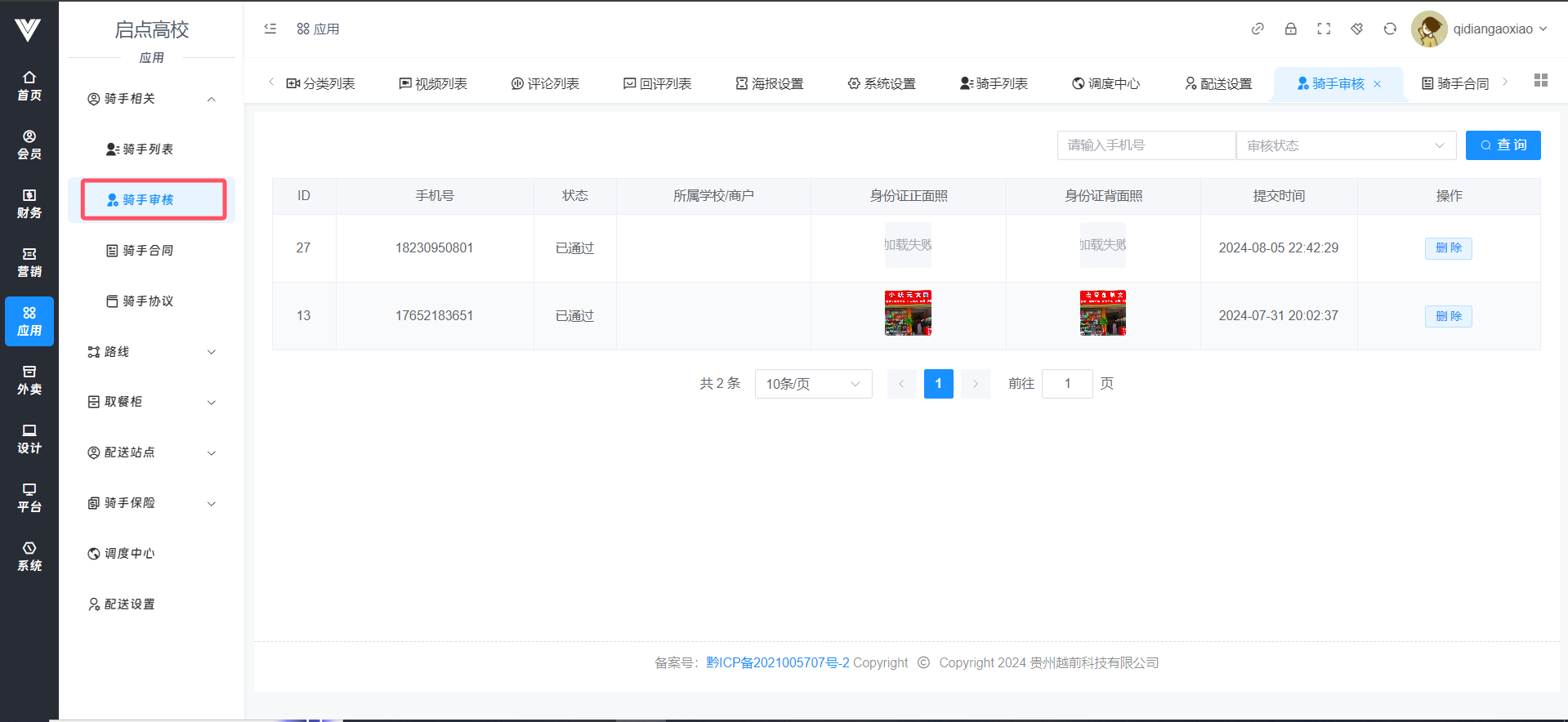
Task: Click the collapse sidebar menu icon
Action: pyautogui.click(x=270, y=29)
